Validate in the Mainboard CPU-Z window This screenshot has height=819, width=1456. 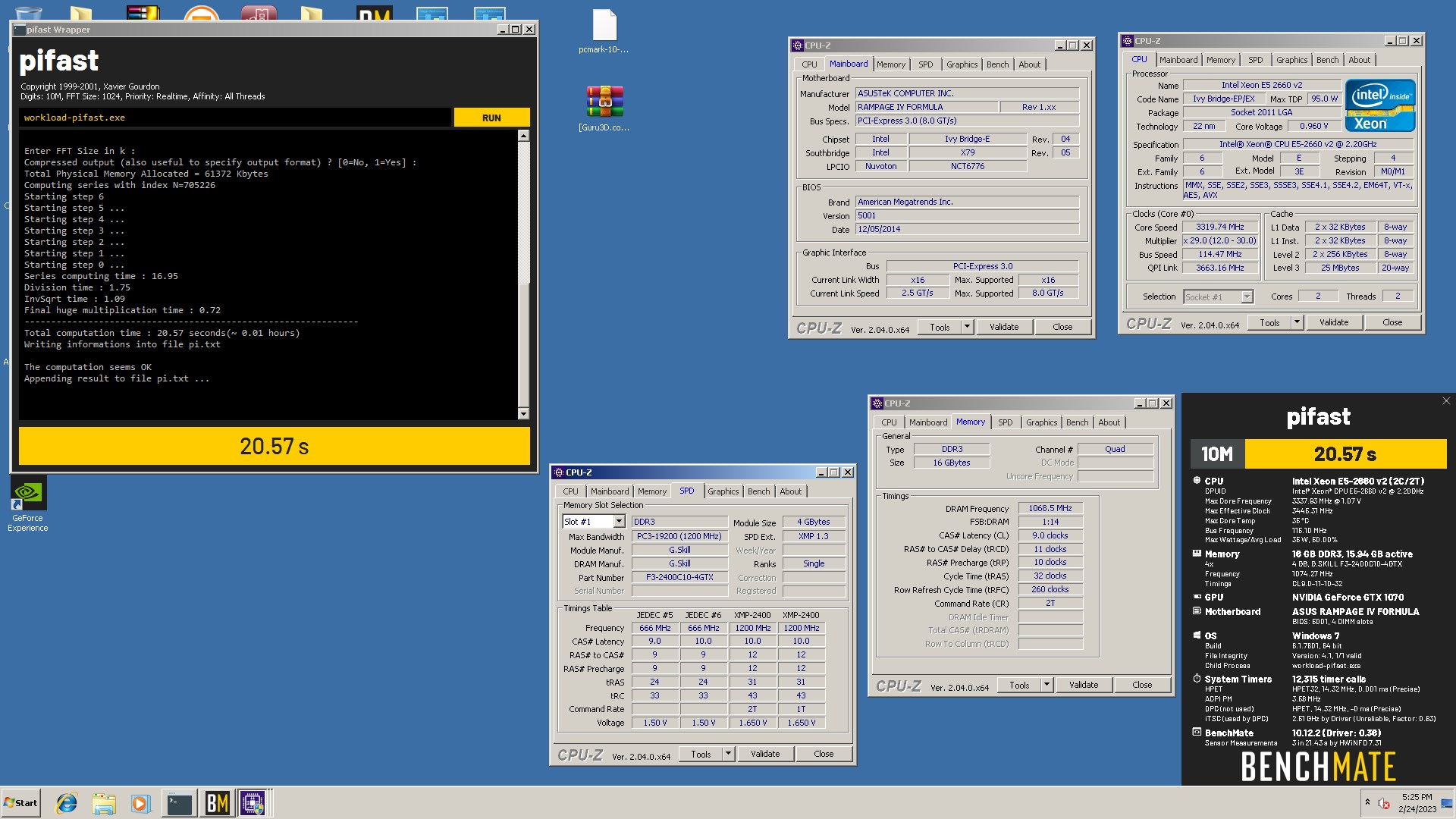[1004, 327]
